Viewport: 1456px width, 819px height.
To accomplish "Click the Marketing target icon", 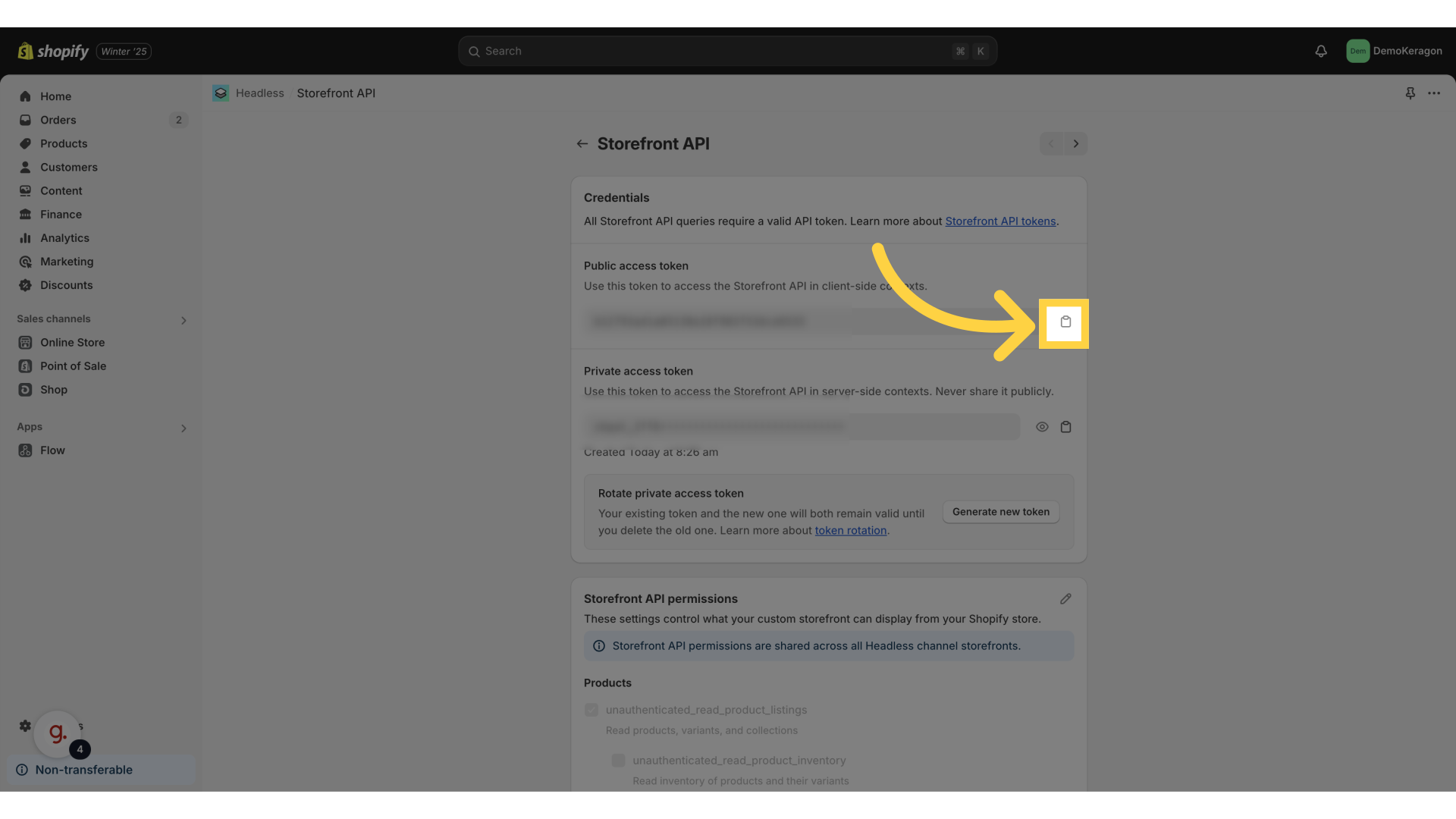I will click(25, 262).
